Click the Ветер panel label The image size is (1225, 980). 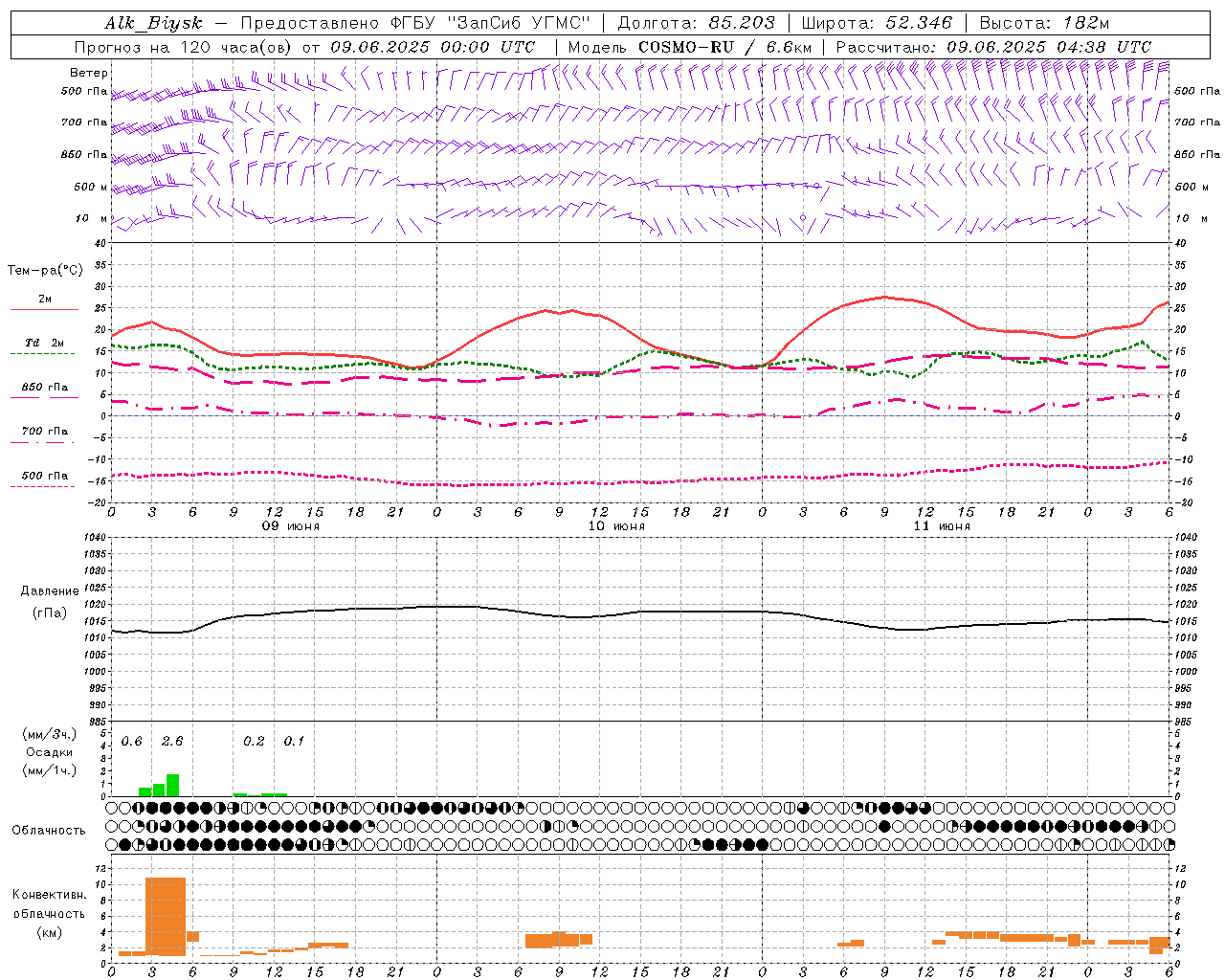89,73
